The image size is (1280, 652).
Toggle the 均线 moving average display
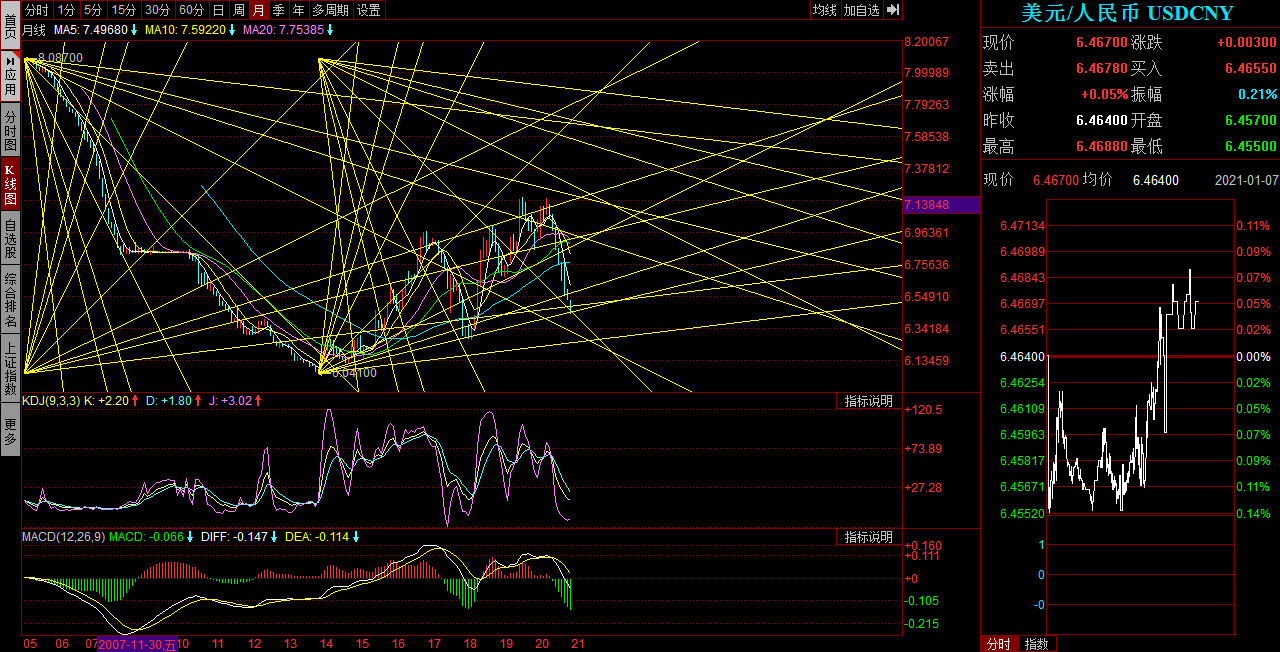(824, 10)
